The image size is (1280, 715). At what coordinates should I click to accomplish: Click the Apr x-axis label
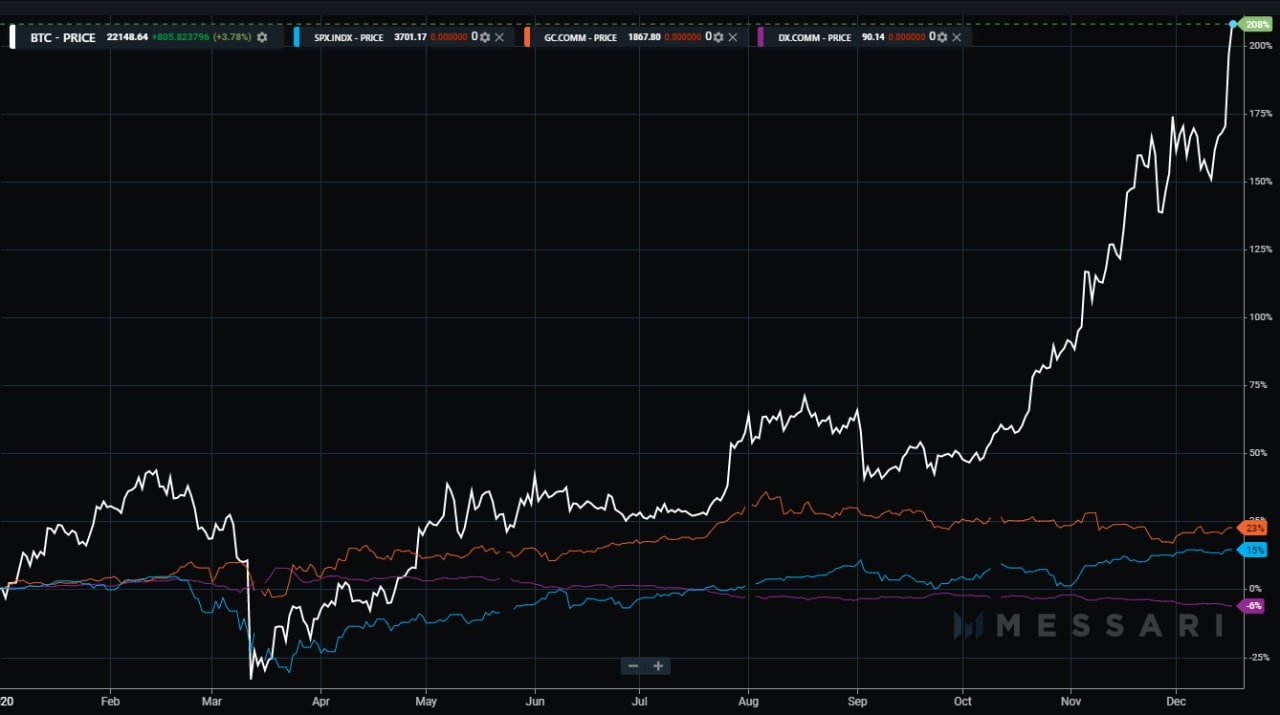(x=320, y=701)
